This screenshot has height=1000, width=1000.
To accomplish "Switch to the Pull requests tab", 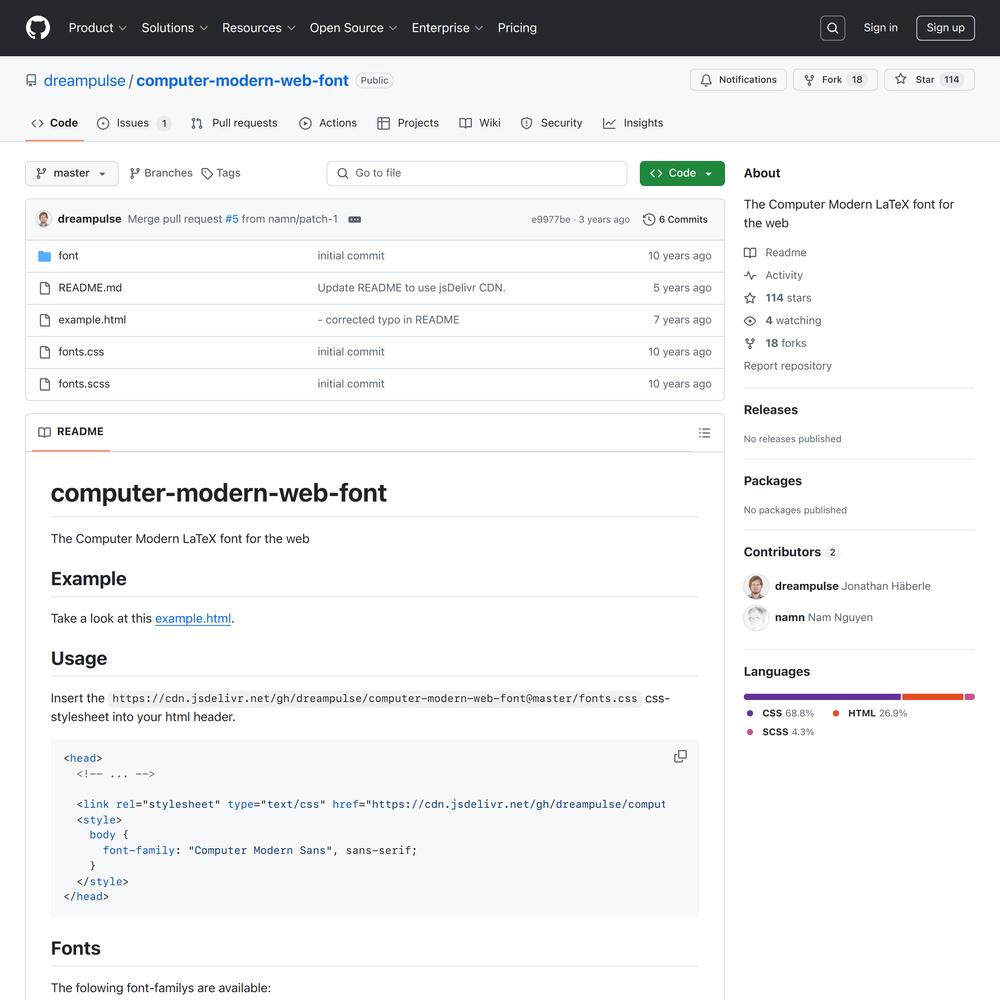I will (x=234, y=123).
